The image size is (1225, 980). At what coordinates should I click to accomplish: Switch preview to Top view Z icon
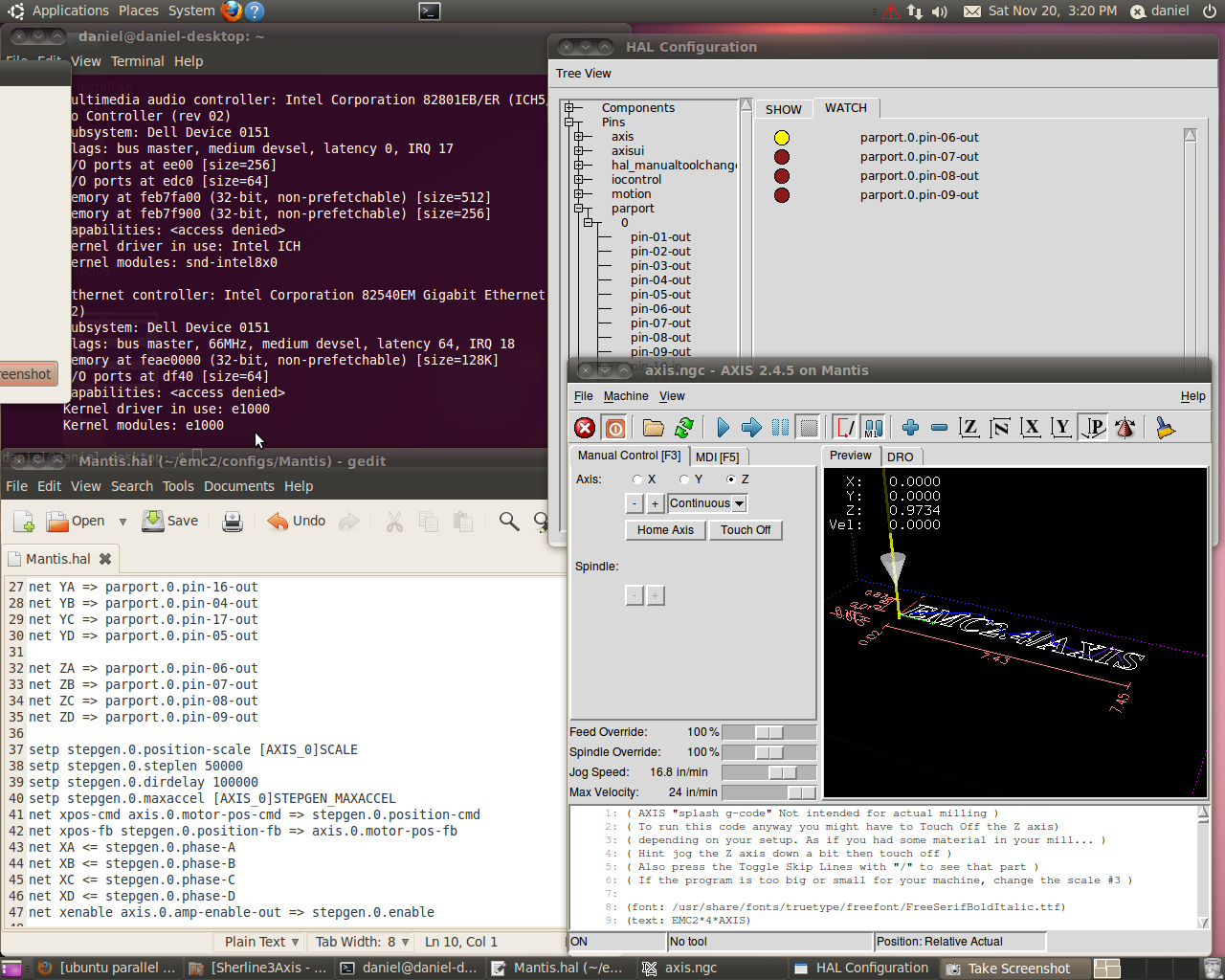(x=969, y=428)
